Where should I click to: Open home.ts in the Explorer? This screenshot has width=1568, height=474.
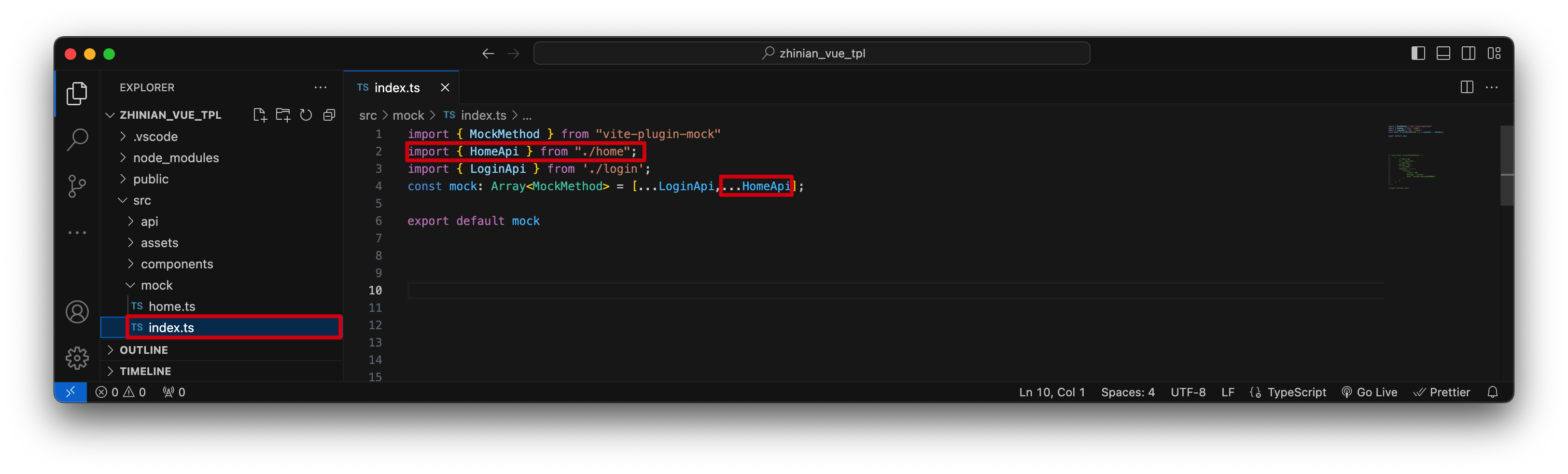click(223, 307)
